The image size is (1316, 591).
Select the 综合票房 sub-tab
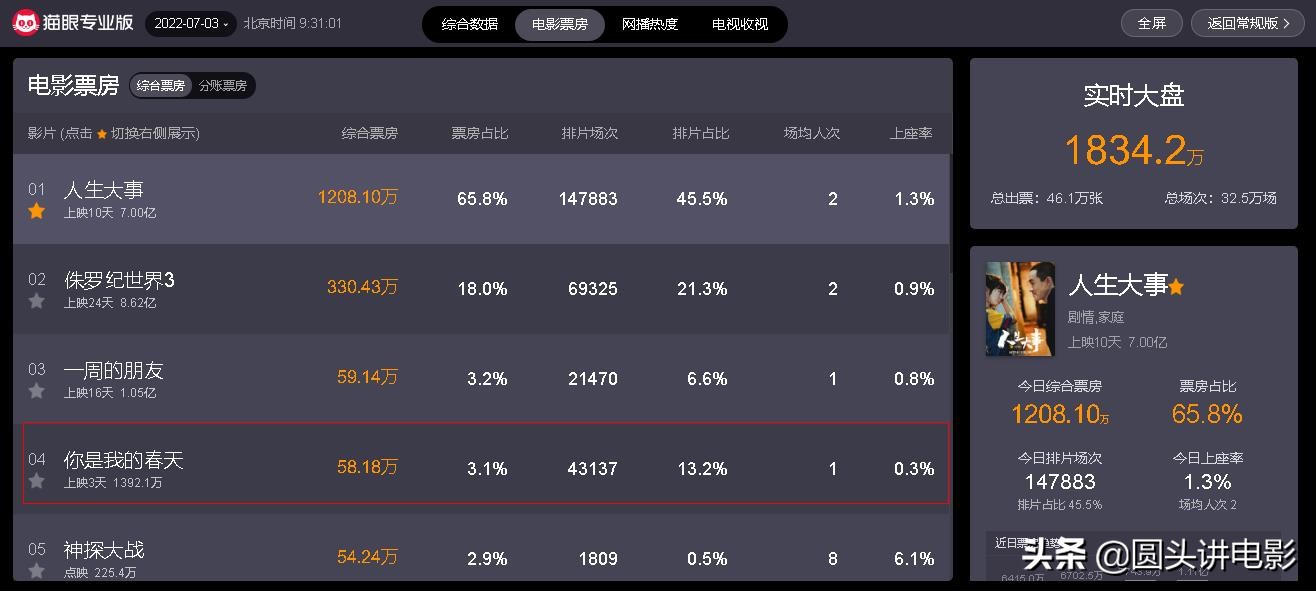[161, 85]
